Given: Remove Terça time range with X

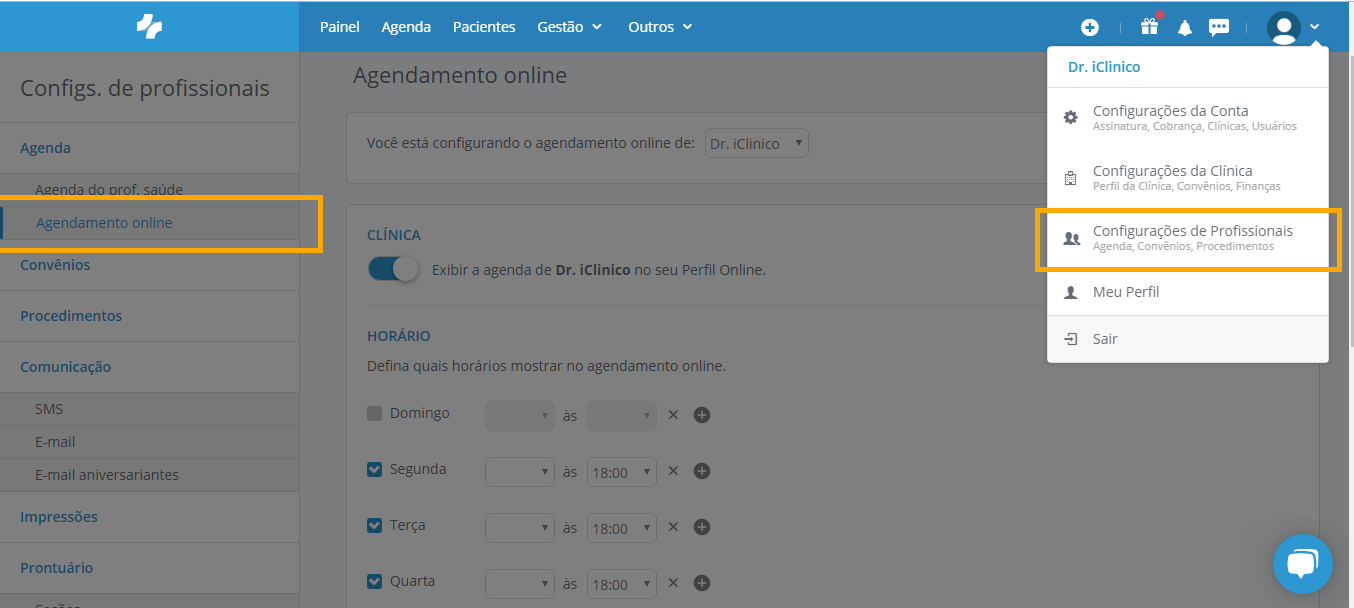Looking at the screenshot, I should pos(673,526).
